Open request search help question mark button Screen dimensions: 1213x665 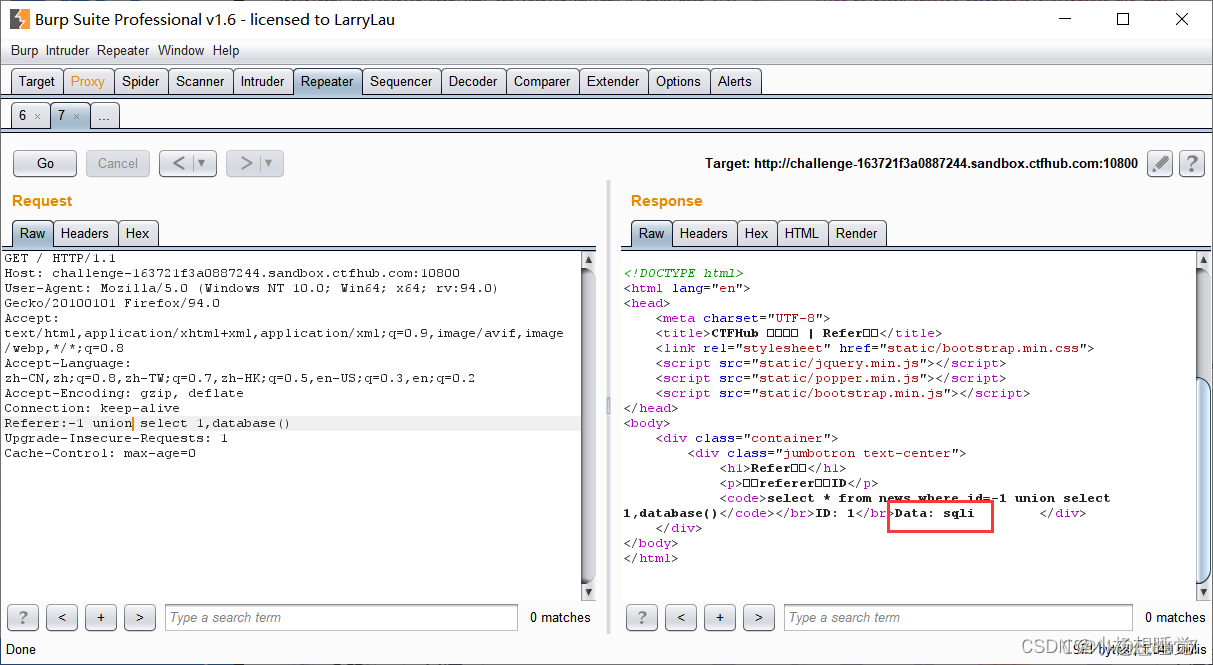pyautogui.click(x=22, y=617)
